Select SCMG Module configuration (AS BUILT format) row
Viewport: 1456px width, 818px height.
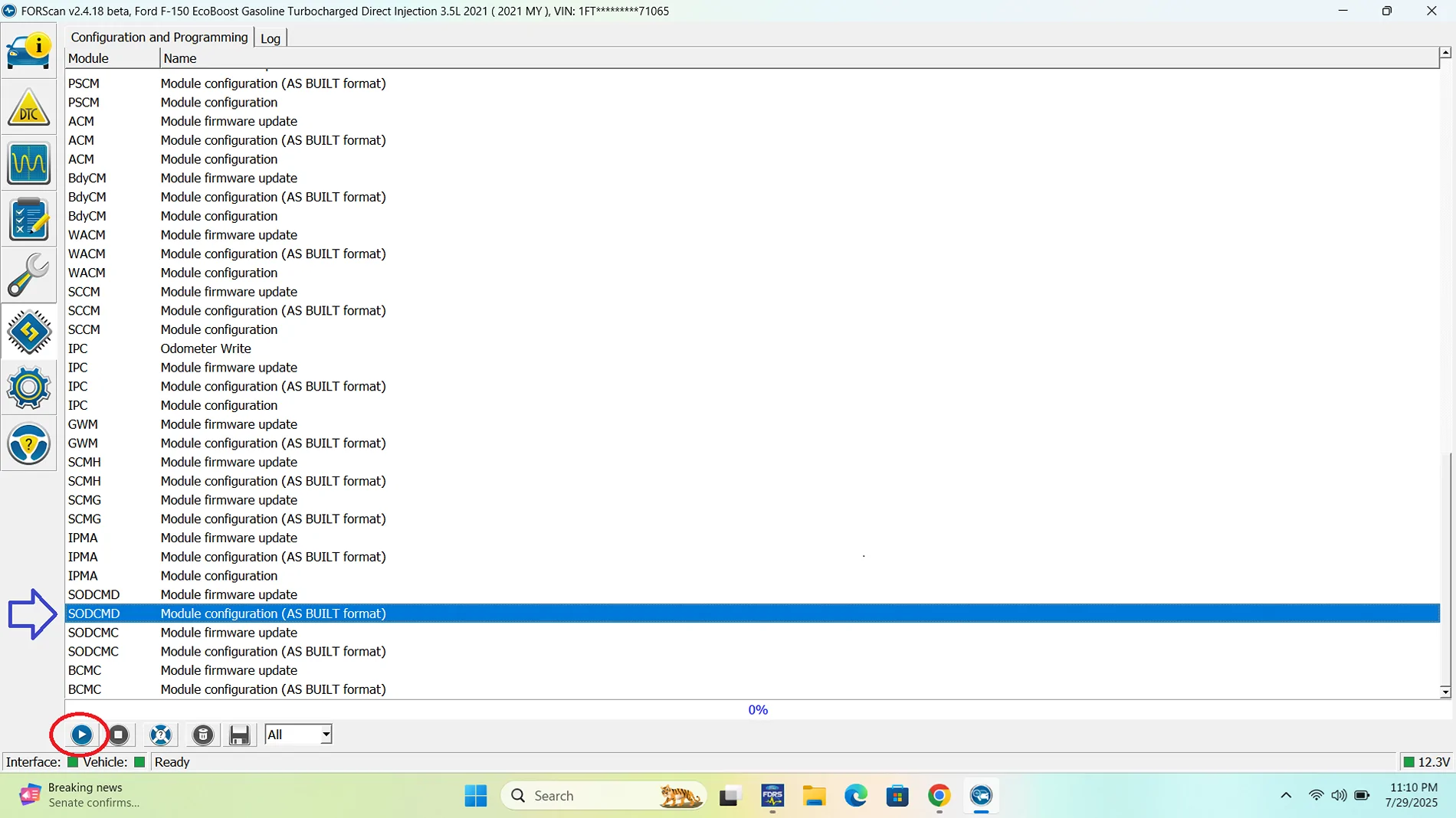point(752,519)
